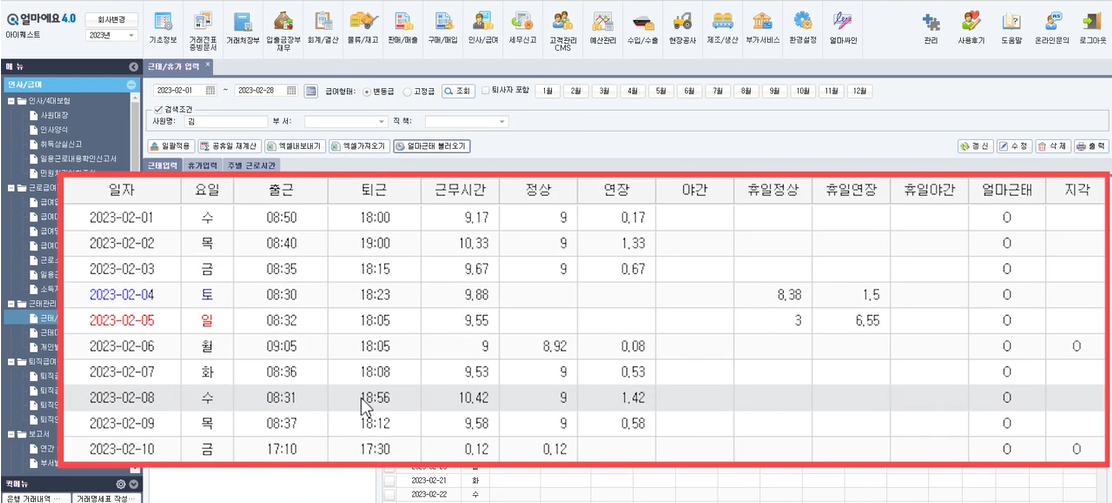The height and width of the screenshot is (503, 1112).
Task: Open the 제조/생산 module
Action: point(723,27)
